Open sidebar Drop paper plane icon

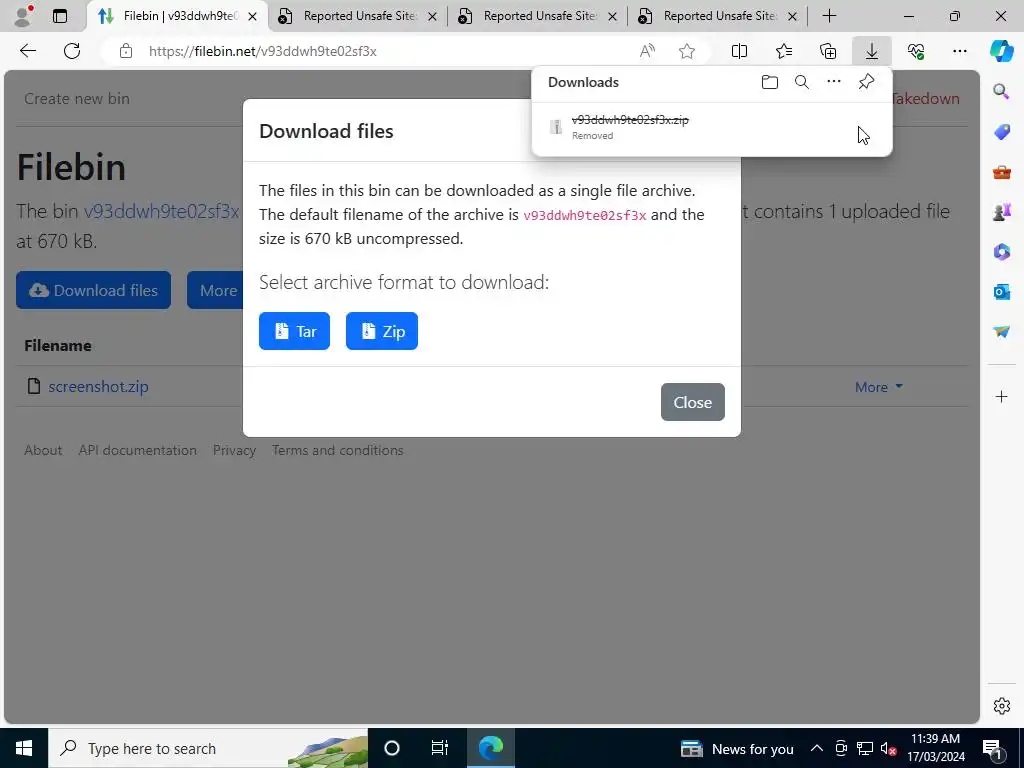[x=1001, y=331]
